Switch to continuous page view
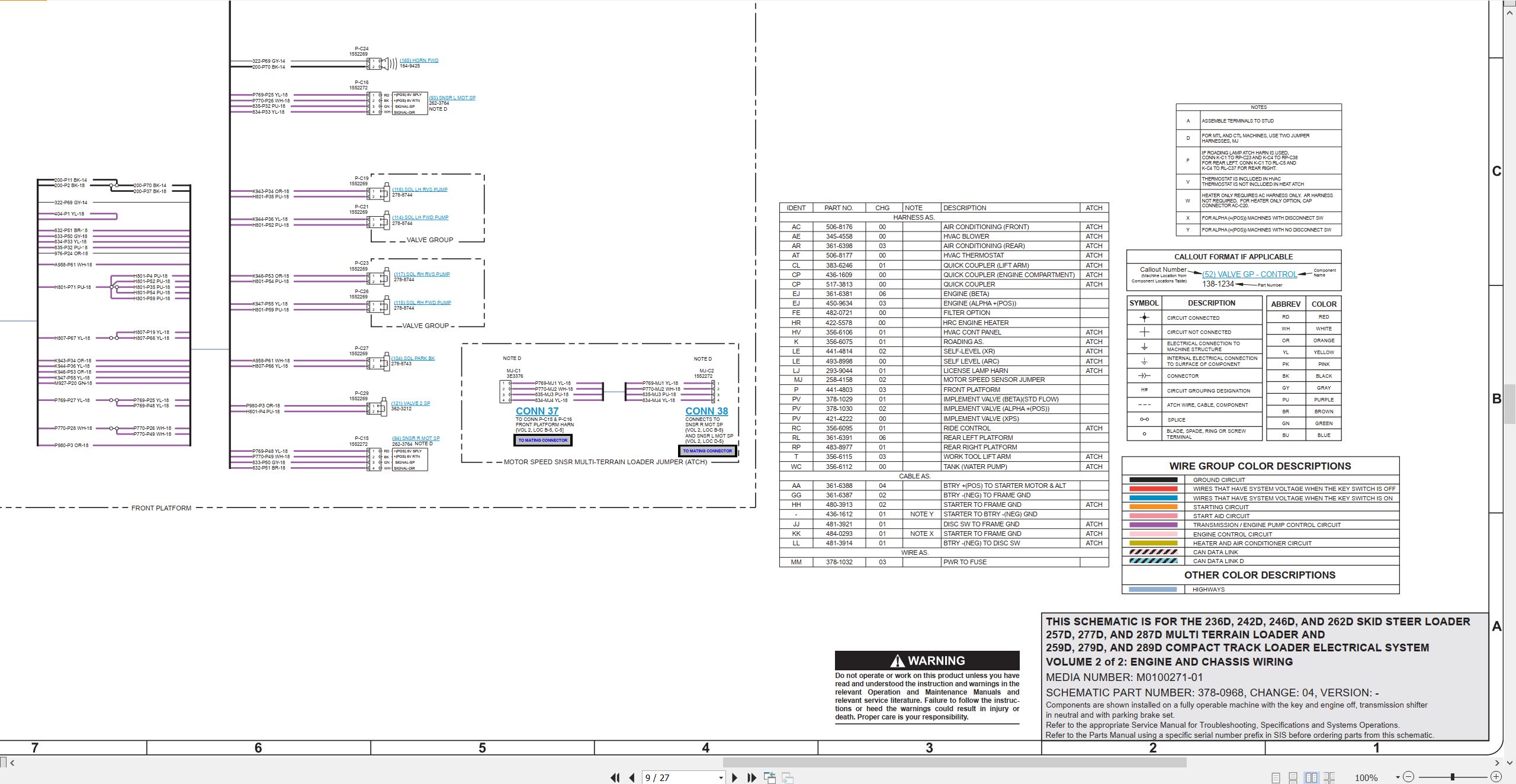The image size is (1516, 784). click(1293, 777)
